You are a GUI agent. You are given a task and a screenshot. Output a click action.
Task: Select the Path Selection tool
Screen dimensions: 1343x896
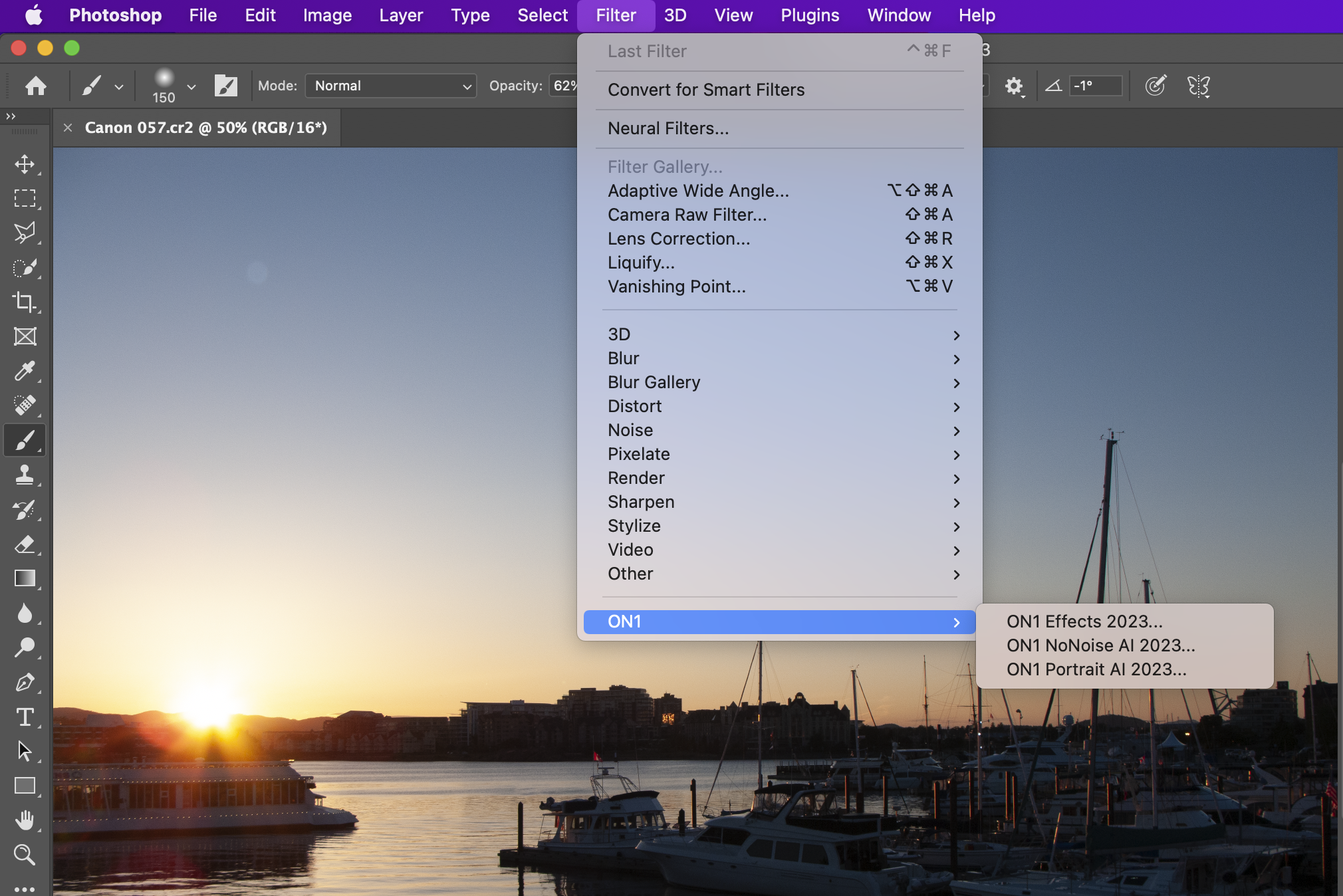tap(25, 752)
